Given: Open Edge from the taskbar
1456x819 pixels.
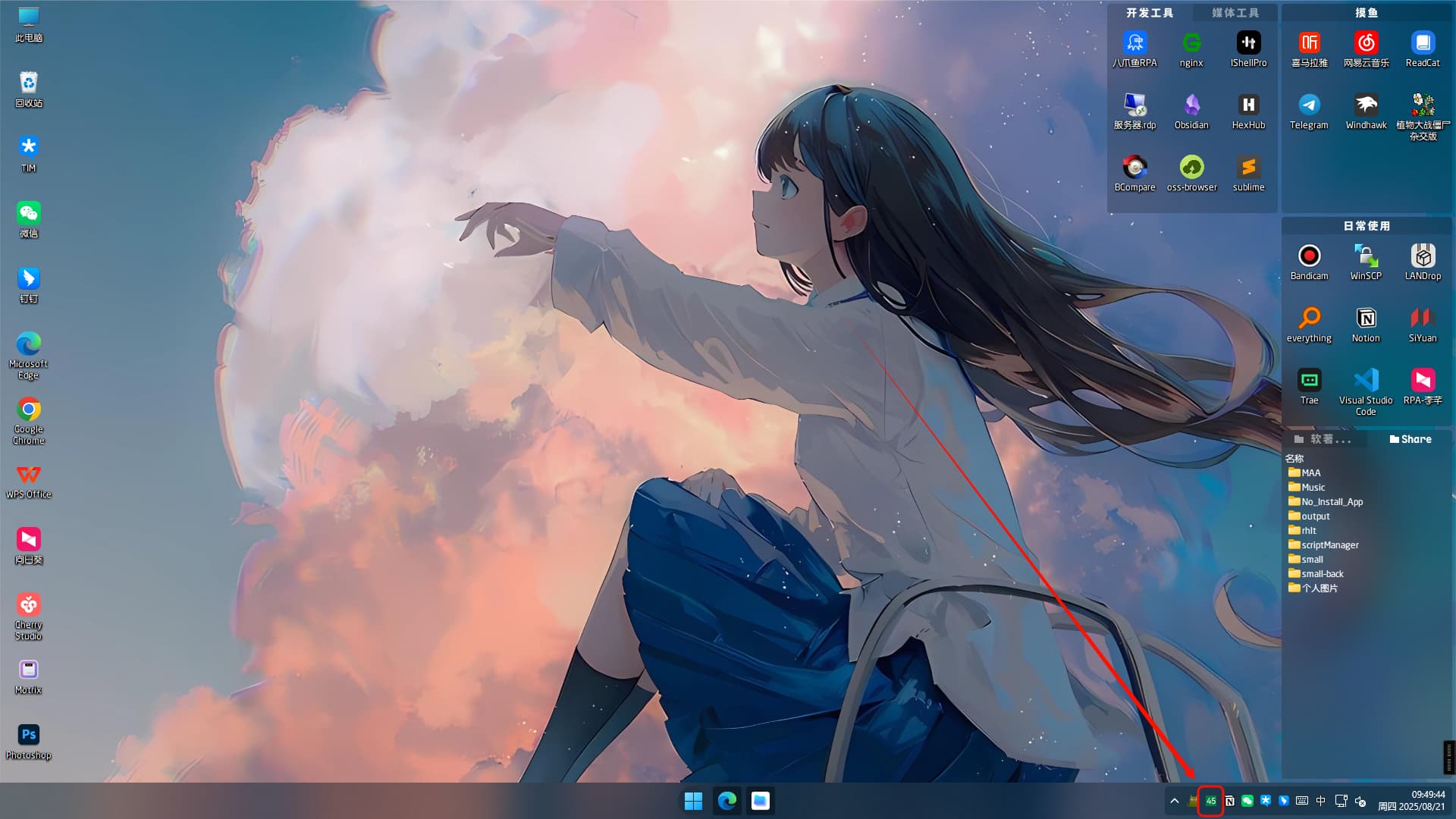Looking at the screenshot, I should [727, 801].
